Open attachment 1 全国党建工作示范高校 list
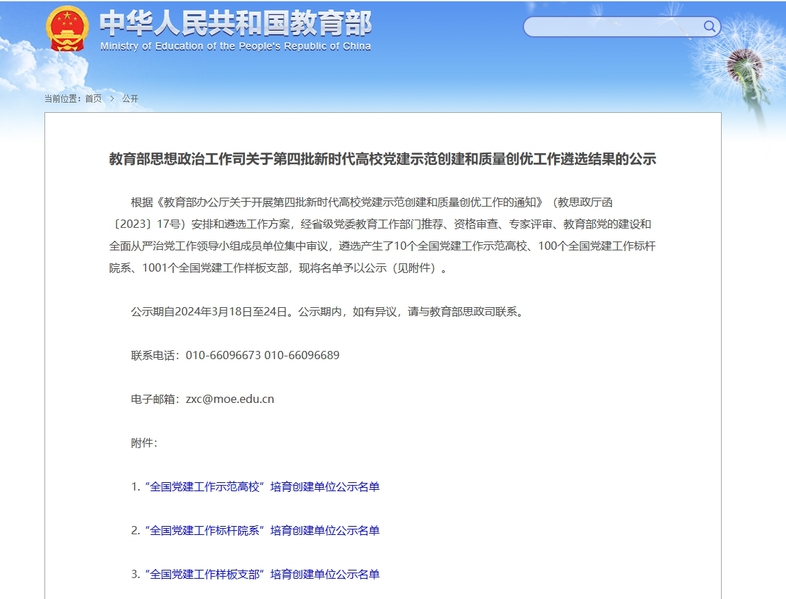This screenshot has width=786, height=599. tap(255, 487)
